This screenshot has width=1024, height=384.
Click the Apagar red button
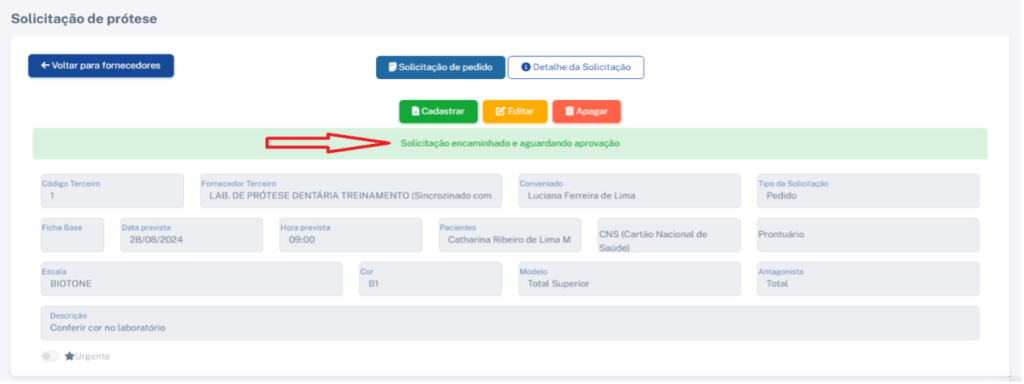pyautogui.click(x=586, y=112)
